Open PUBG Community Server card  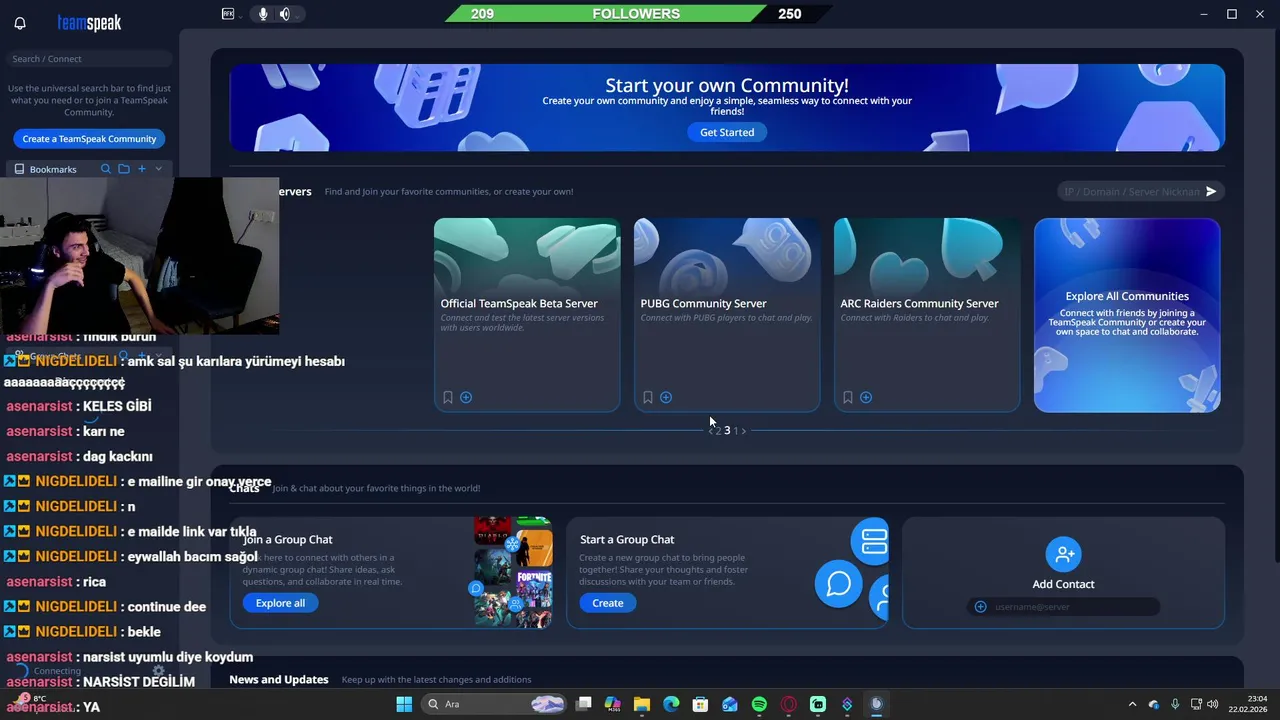pos(727,315)
